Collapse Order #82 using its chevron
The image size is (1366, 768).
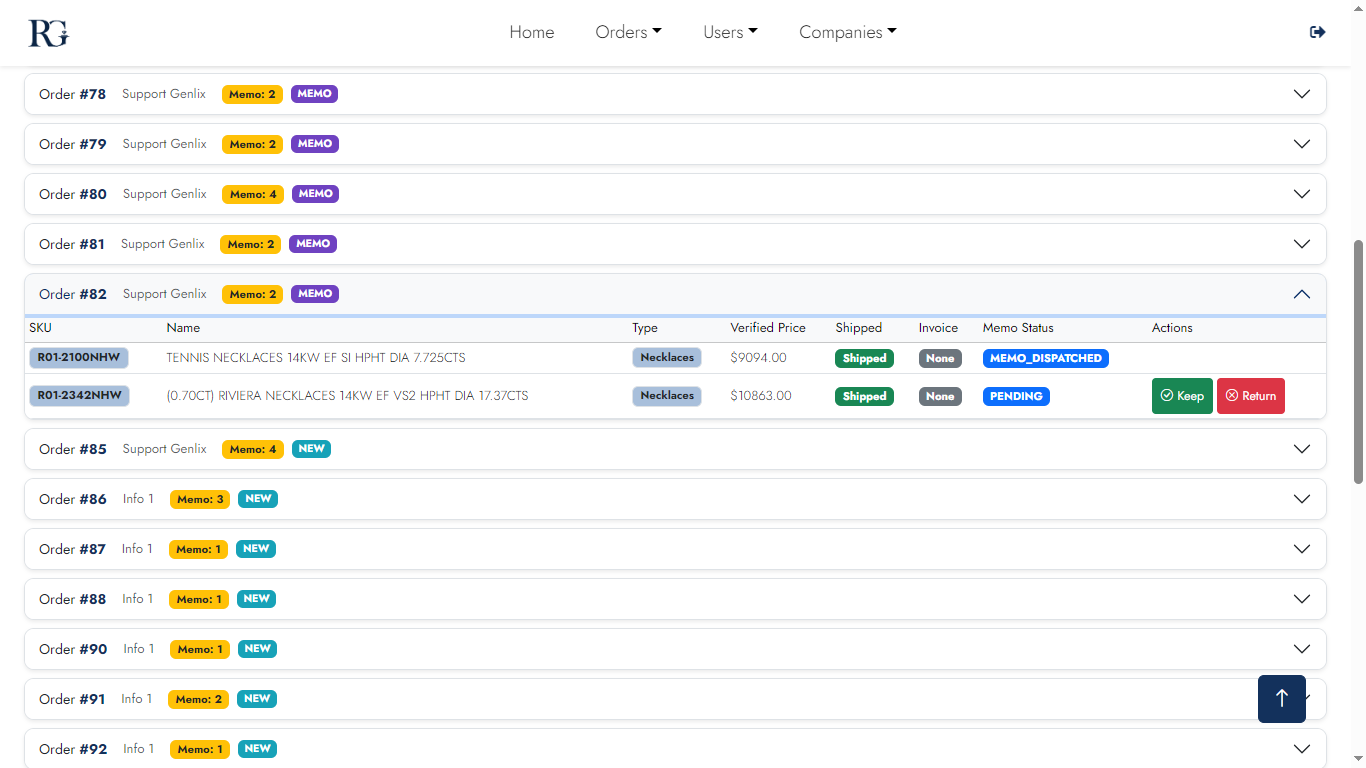tap(1301, 294)
